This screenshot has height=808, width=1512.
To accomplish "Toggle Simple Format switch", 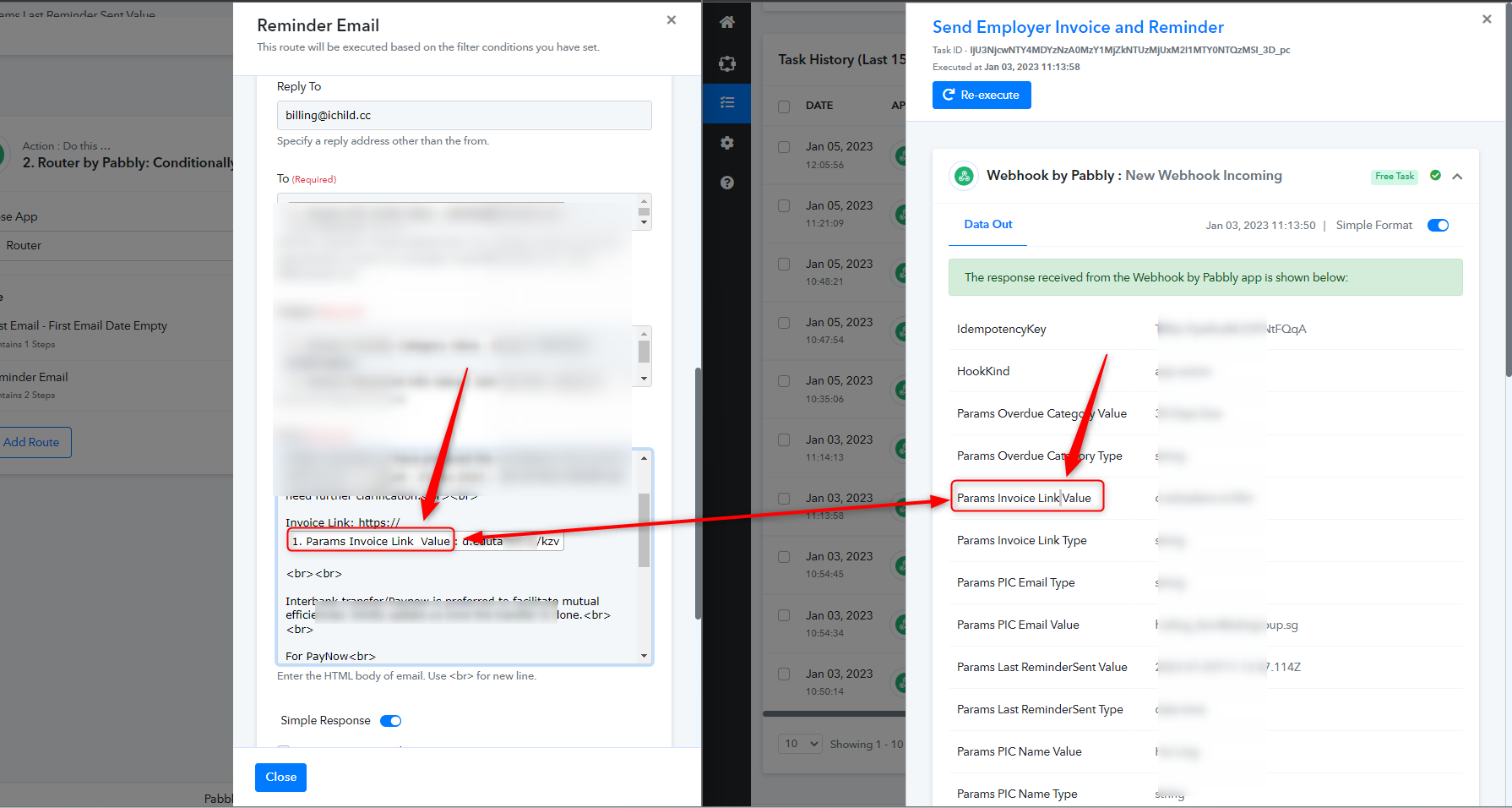I will pyautogui.click(x=1438, y=225).
